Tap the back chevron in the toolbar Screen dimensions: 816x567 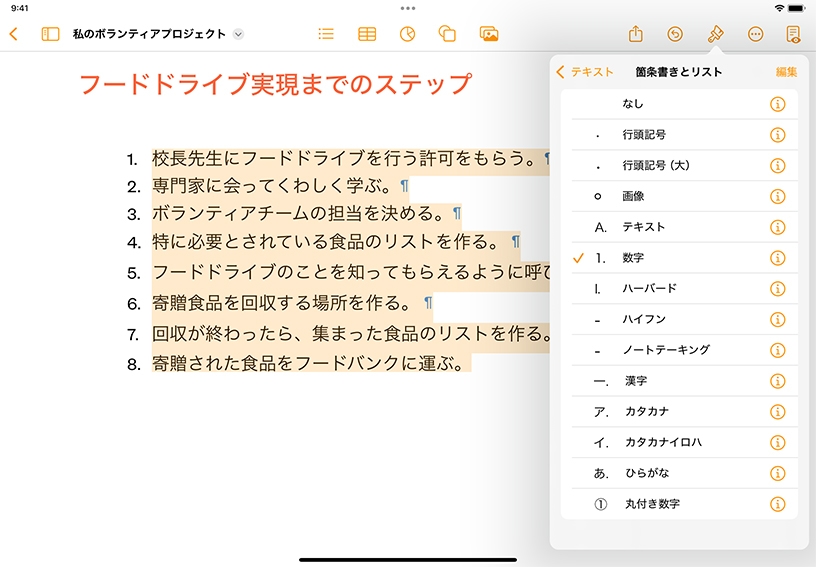[13, 34]
